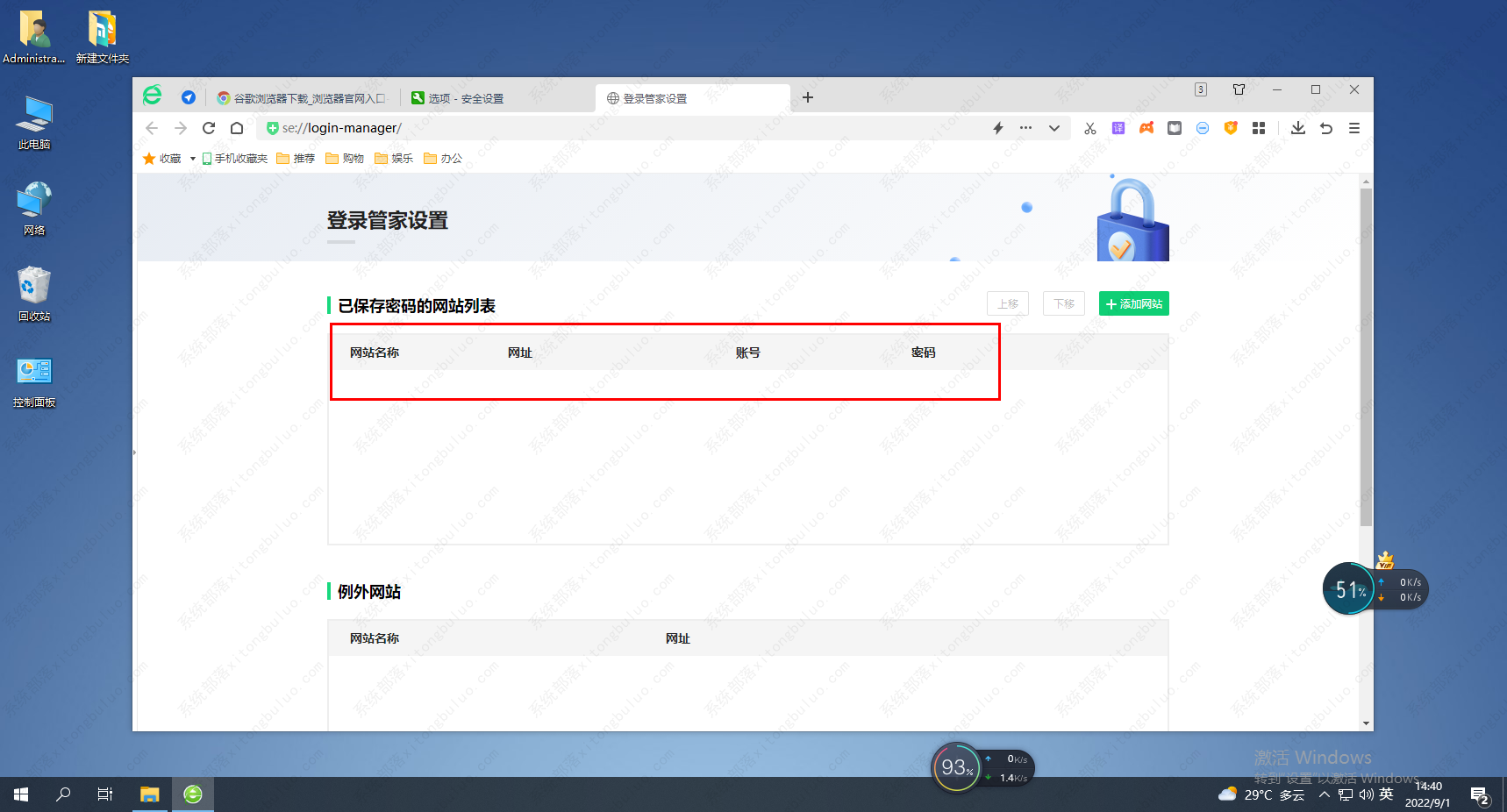1507x812 pixels.
Task: Select the 登录管家设置 tab
Action: pyautogui.click(x=692, y=98)
